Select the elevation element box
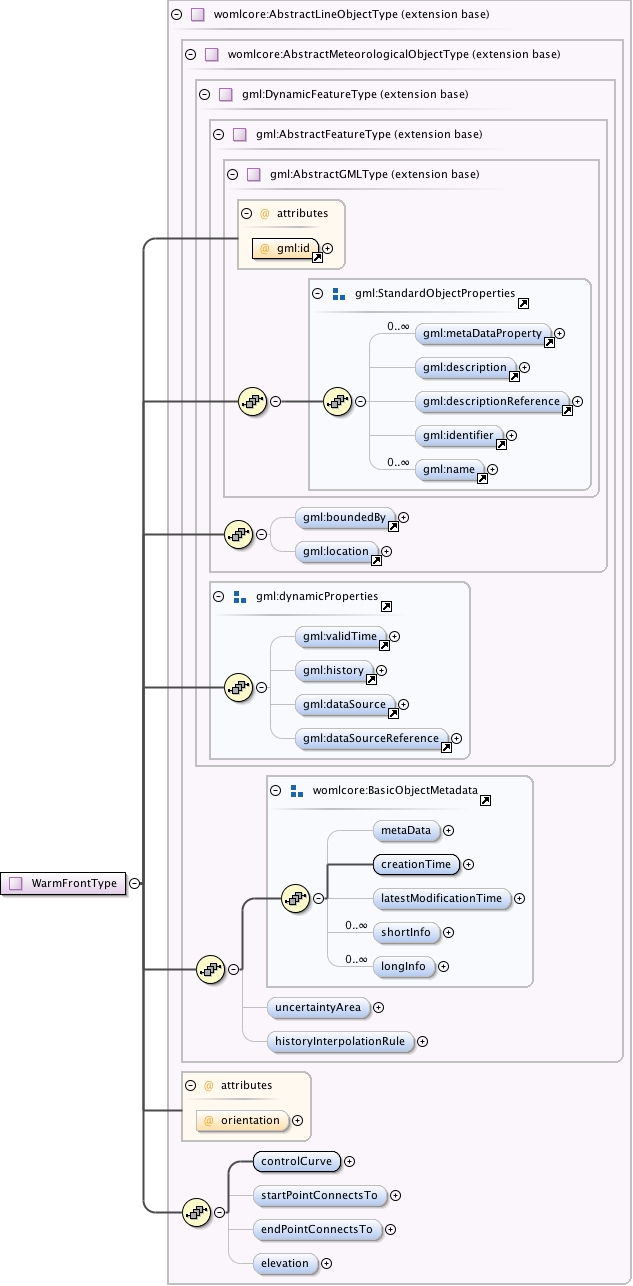This screenshot has height=1286, width=633. point(285,1263)
